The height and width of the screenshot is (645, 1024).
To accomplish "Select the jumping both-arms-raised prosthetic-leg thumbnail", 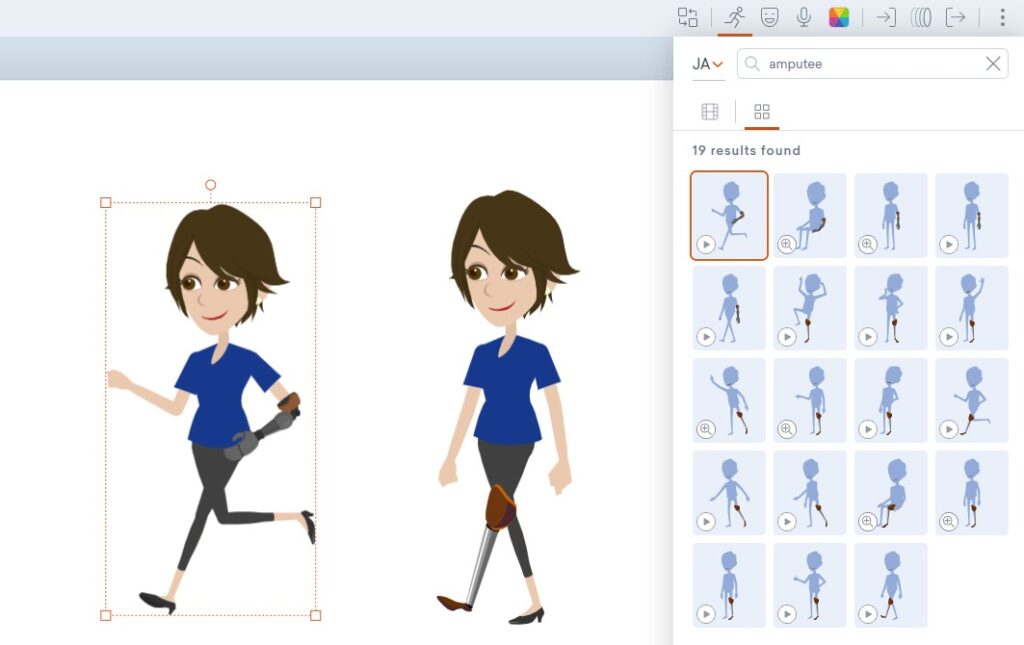I will (810, 307).
